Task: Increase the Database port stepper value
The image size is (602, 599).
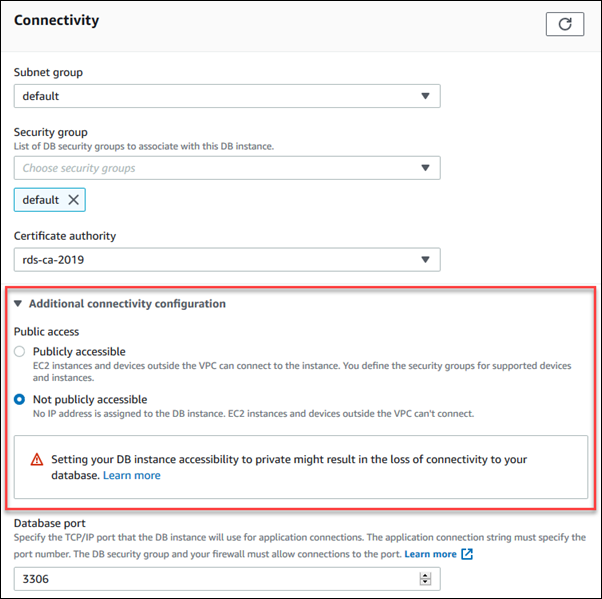Action: pyautogui.click(x=425, y=575)
